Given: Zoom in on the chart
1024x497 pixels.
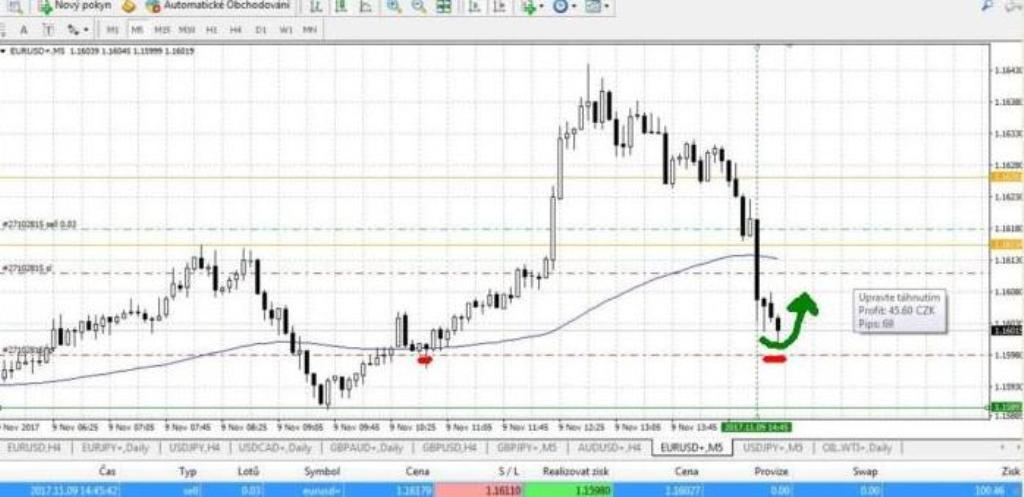Looking at the screenshot, I should [x=394, y=7].
